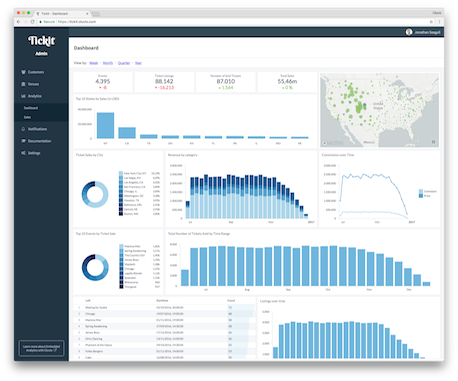This screenshot has height=381, width=458.
Task: Reload the page with refresh icon
Action: (x=32, y=22)
